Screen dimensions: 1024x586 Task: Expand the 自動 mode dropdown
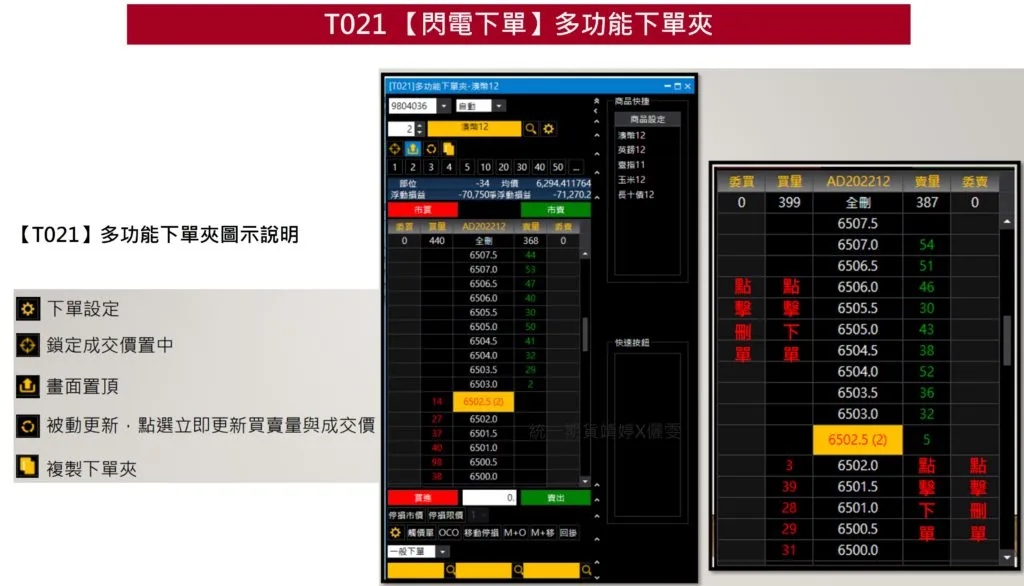(x=499, y=106)
